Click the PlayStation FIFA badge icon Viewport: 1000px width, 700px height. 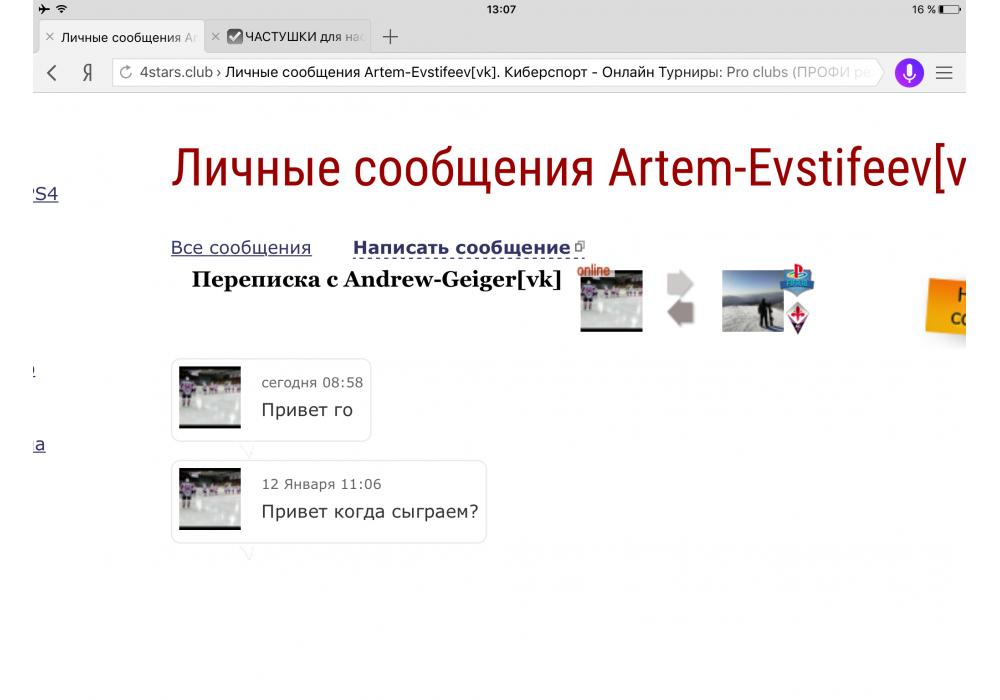click(798, 280)
